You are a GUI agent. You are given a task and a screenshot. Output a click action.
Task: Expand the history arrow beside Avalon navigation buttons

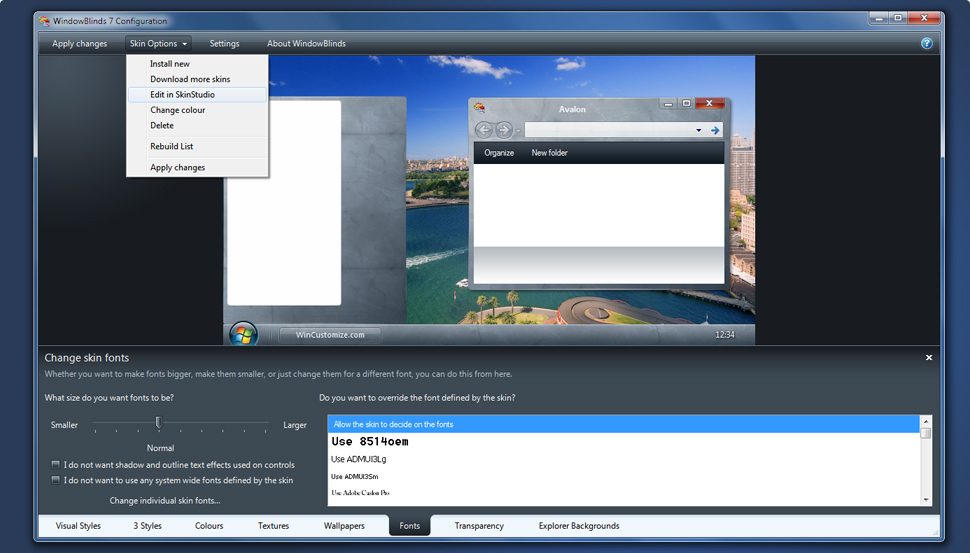[x=518, y=131]
